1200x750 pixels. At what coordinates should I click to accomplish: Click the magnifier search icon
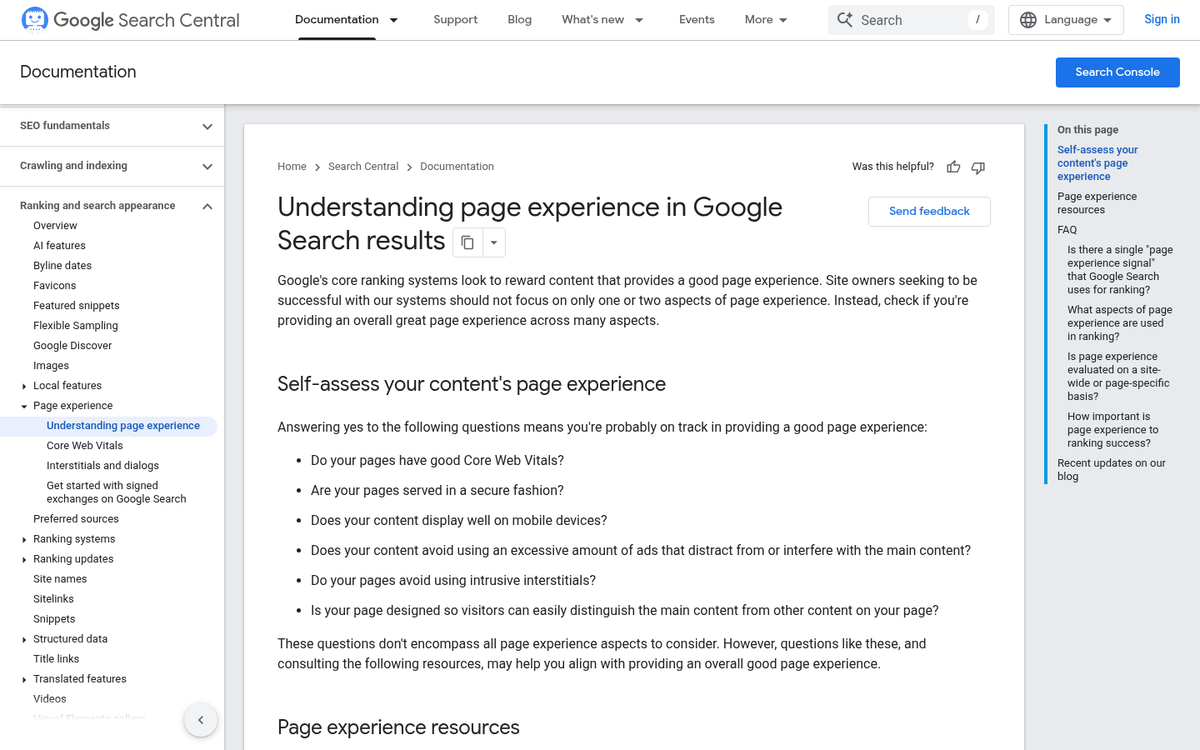click(x=845, y=20)
